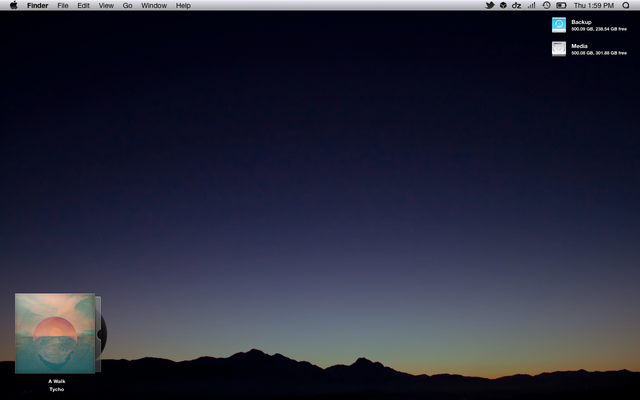Screen dimensions: 640x400
Task: Open the Edit menu
Action: pyautogui.click(x=83, y=5)
